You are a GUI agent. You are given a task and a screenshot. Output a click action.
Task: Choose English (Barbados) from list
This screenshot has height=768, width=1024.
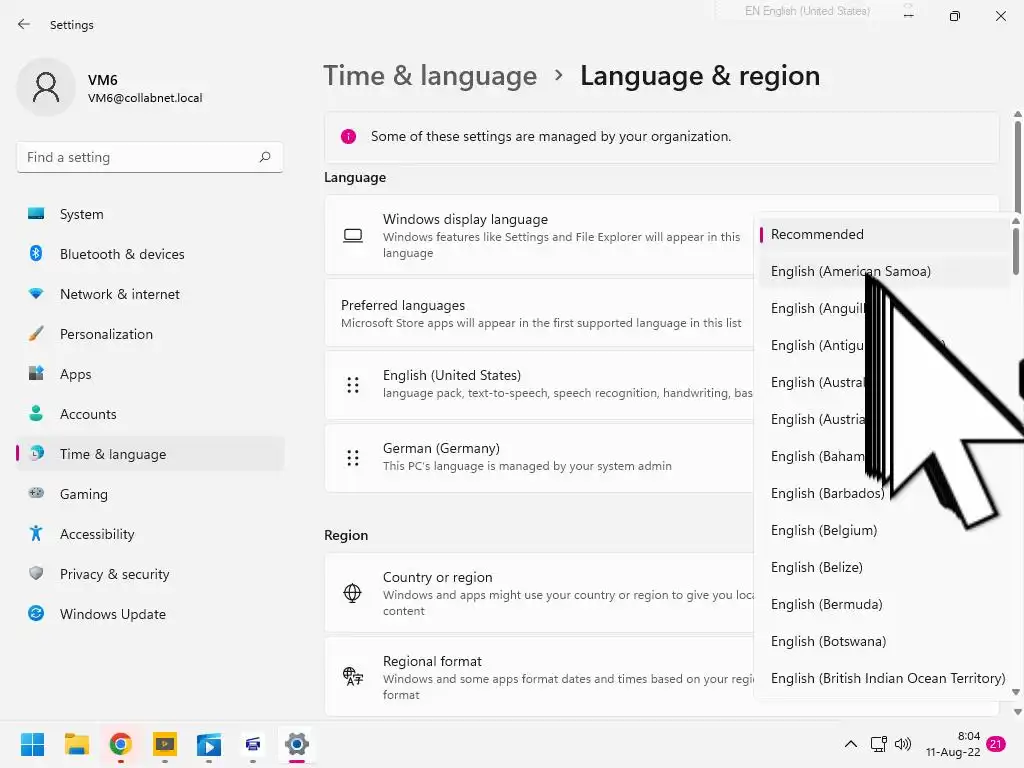click(x=884, y=493)
